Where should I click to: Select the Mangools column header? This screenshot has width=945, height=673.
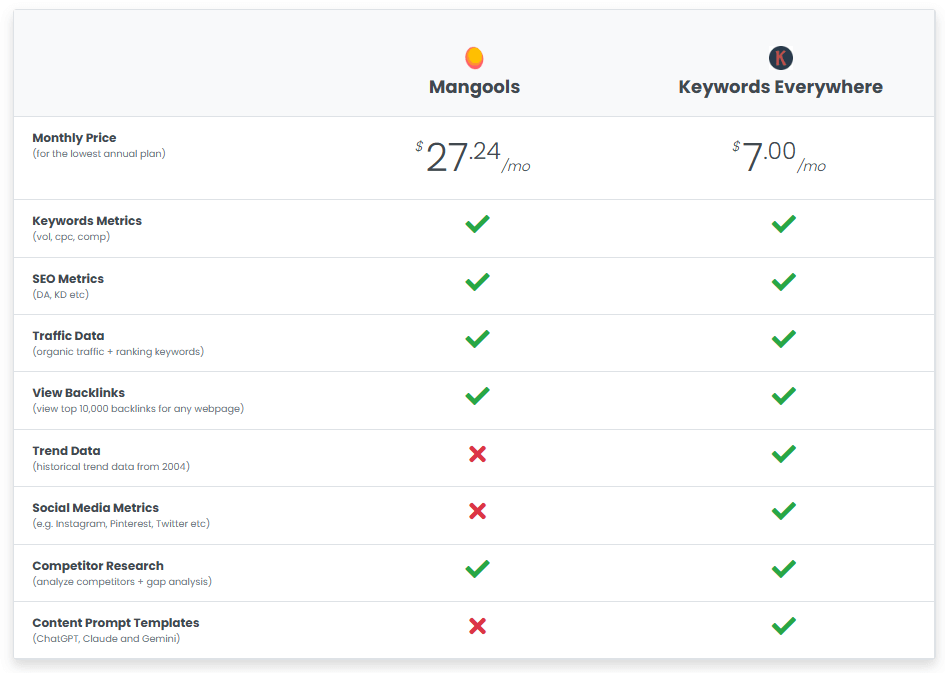click(x=474, y=86)
